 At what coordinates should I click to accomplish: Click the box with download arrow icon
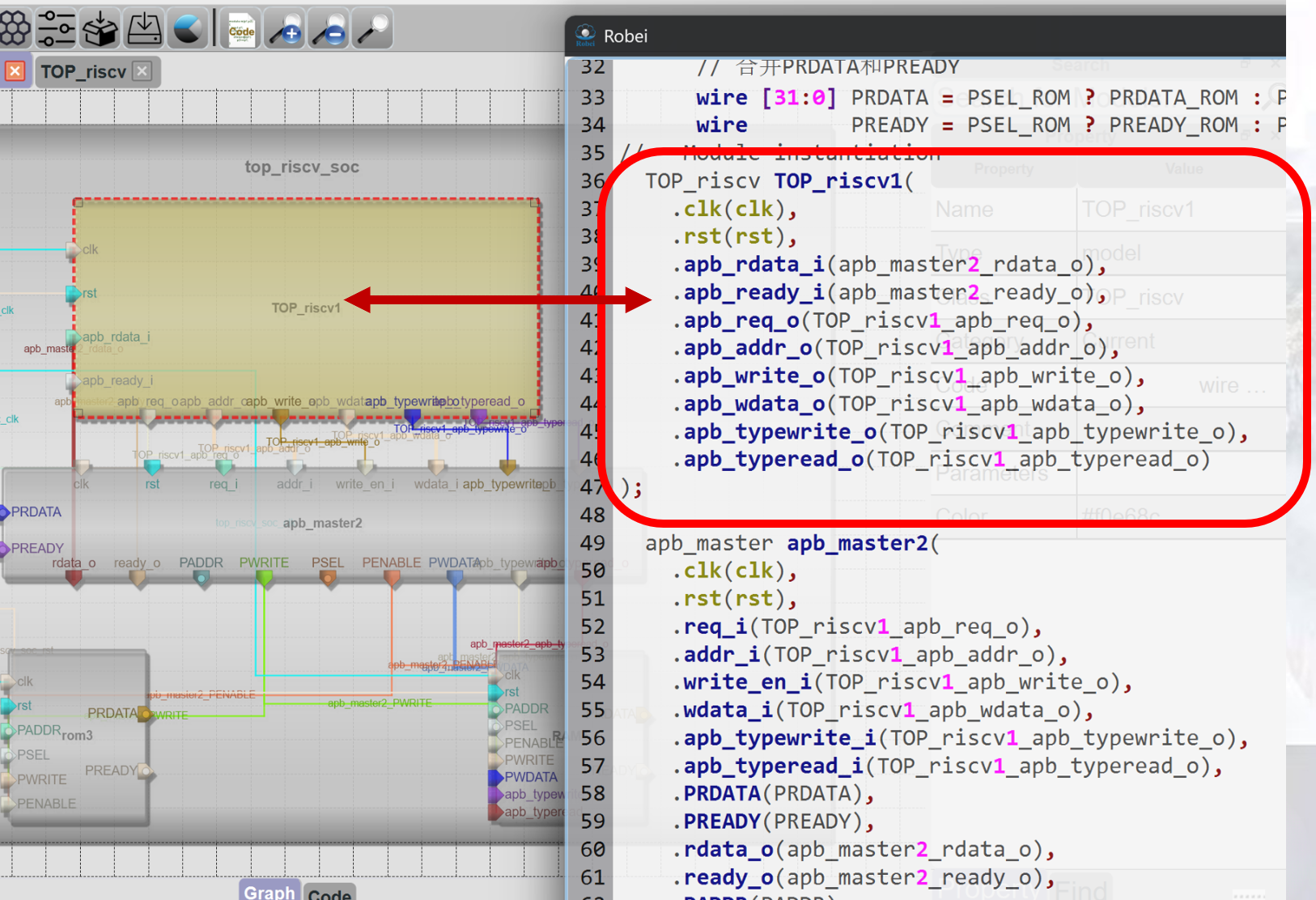(101, 29)
